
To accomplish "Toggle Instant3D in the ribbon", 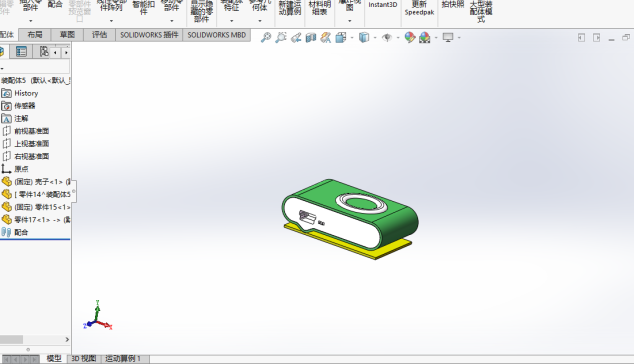I will pyautogui.click(x=383, y=5).
